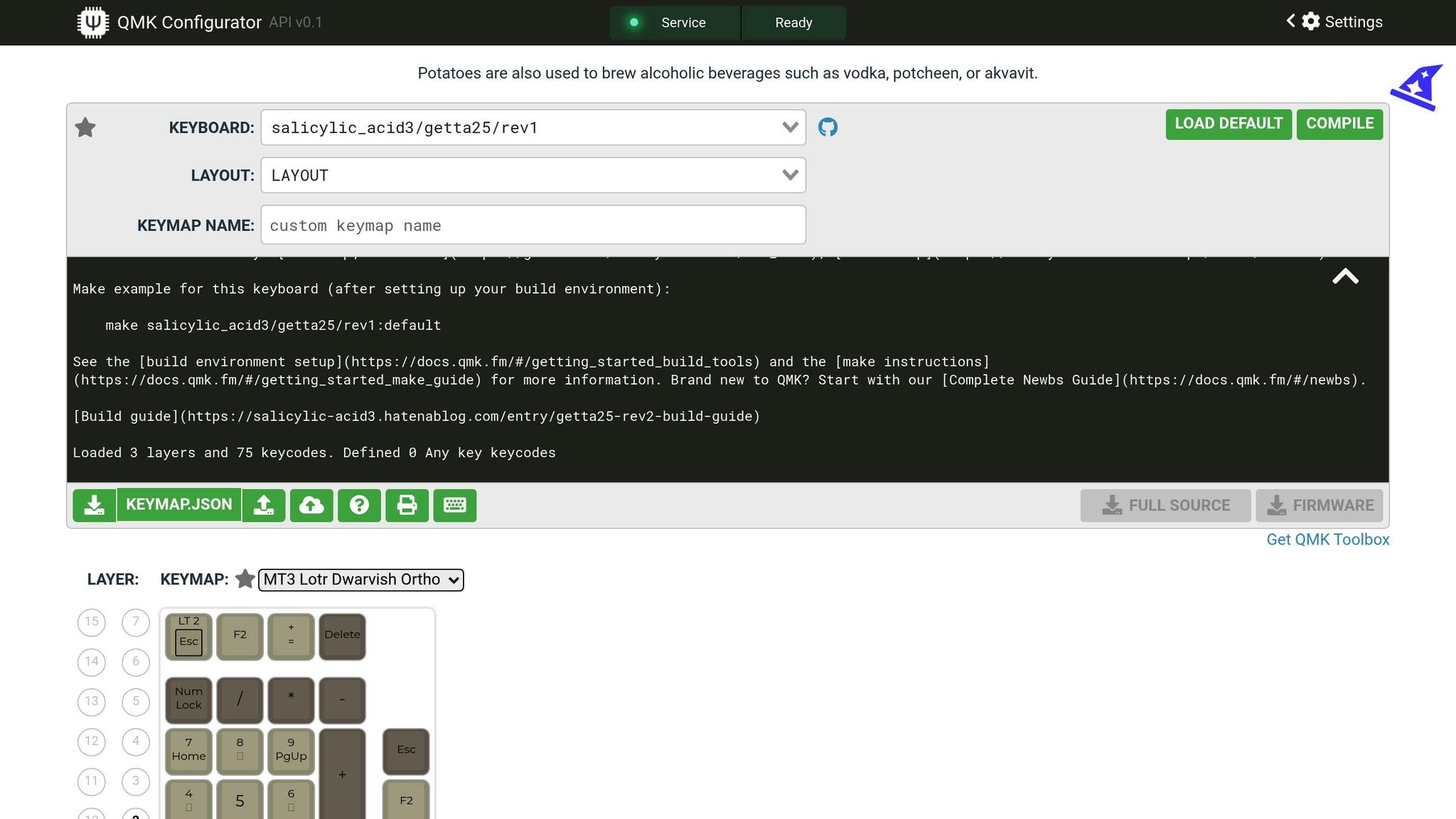Click the QMK Configurator title text
Image resolution: width=1456 pixels, height=819 pixels.
189,22
